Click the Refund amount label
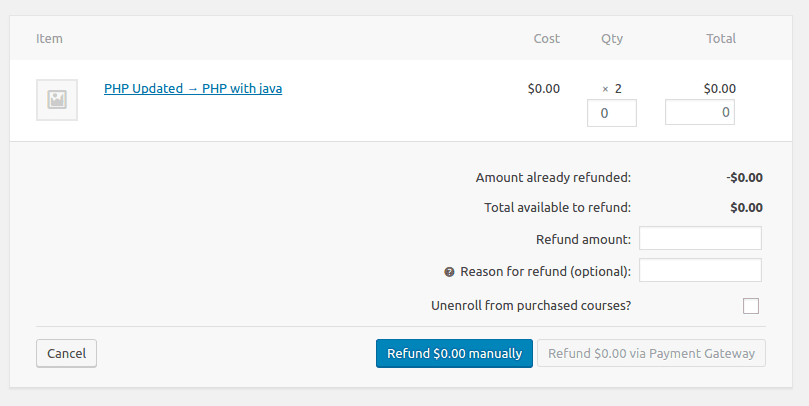The height and width of the screenshot is (406, 809). (584, 239)
